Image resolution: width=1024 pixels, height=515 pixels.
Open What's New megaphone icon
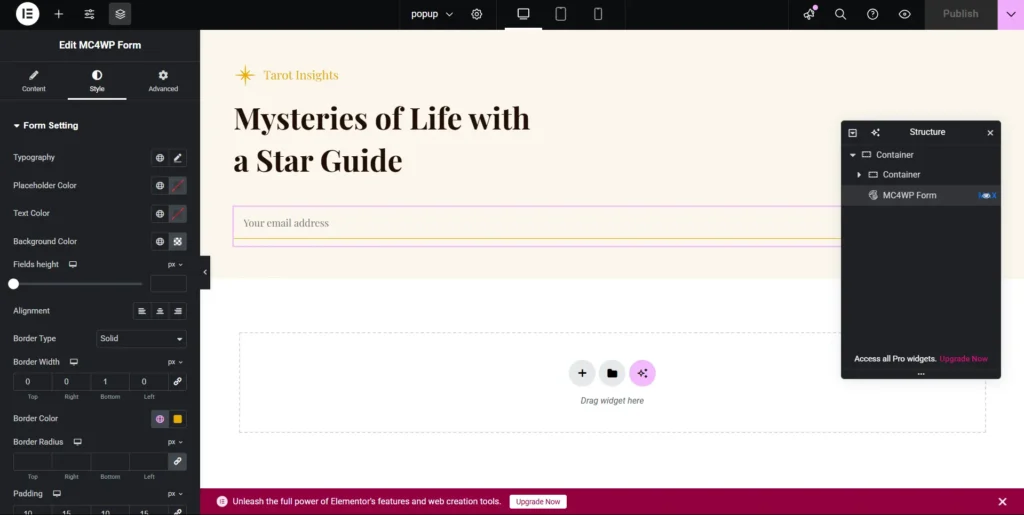809,14
